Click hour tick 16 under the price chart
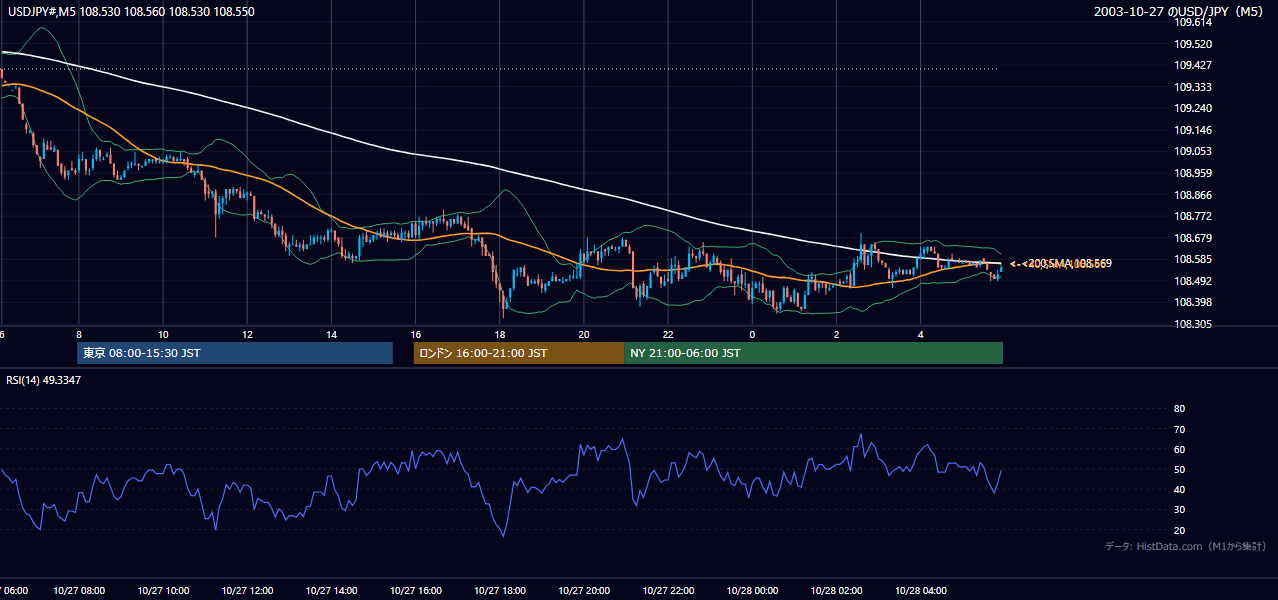The width and height of the screenshot is (1278, 600). 415,334
